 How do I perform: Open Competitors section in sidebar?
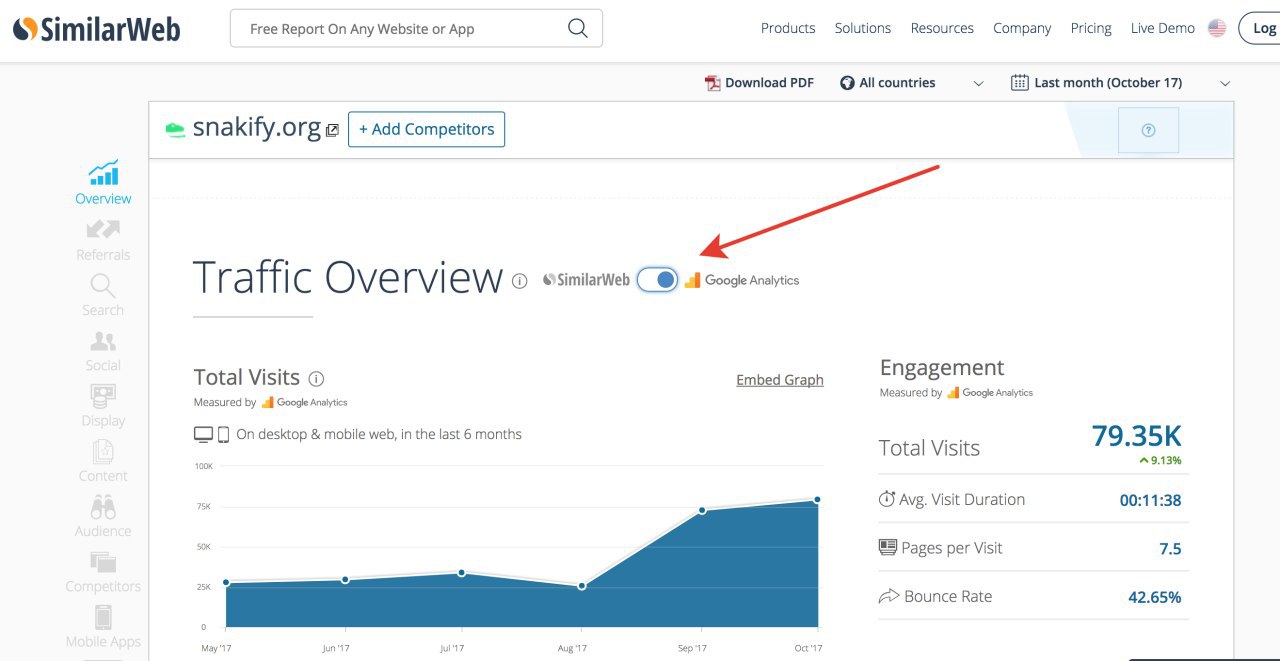tap(103, 572)
